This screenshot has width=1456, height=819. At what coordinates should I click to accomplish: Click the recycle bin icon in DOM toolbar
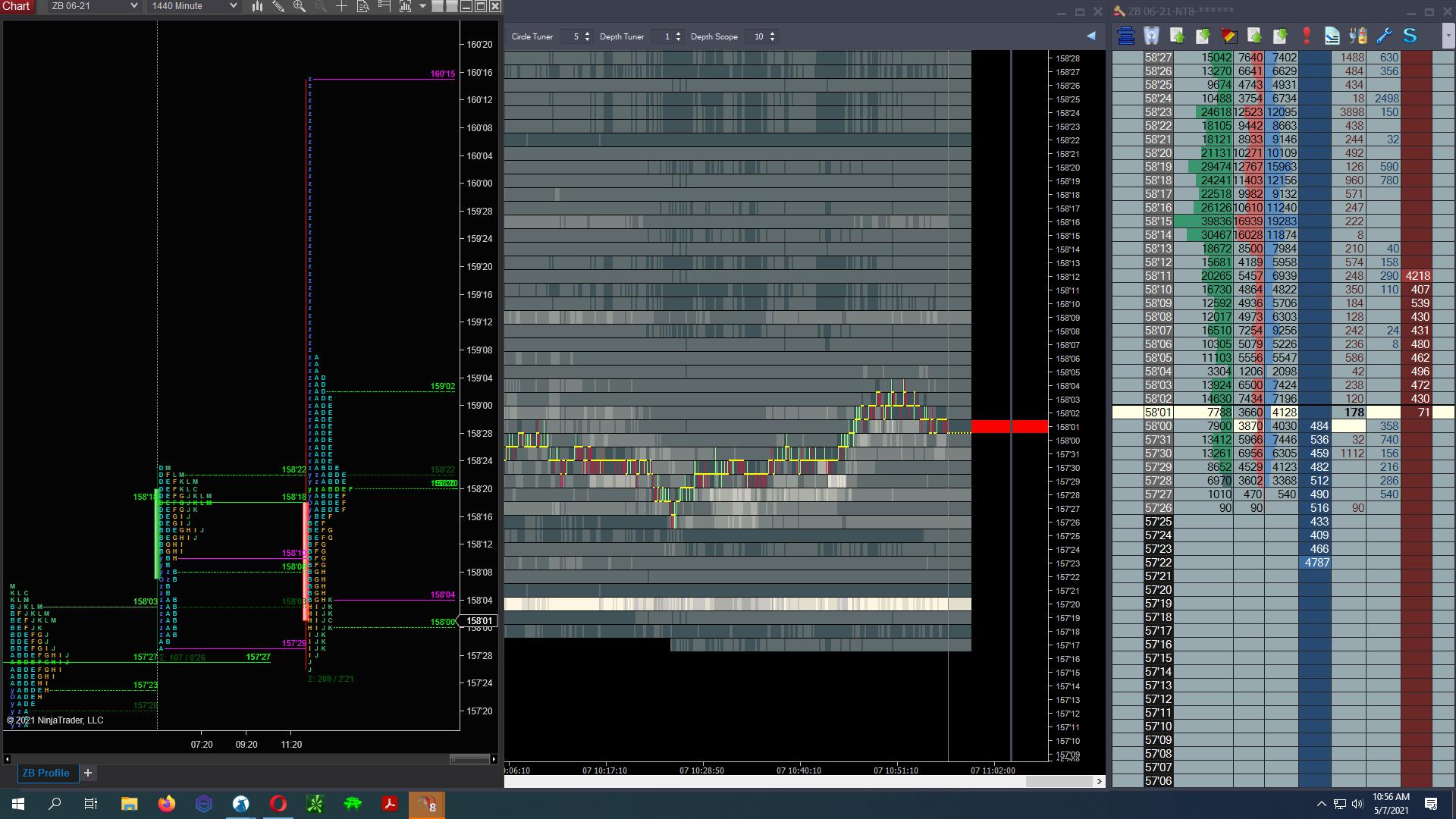click(1151, 36)
